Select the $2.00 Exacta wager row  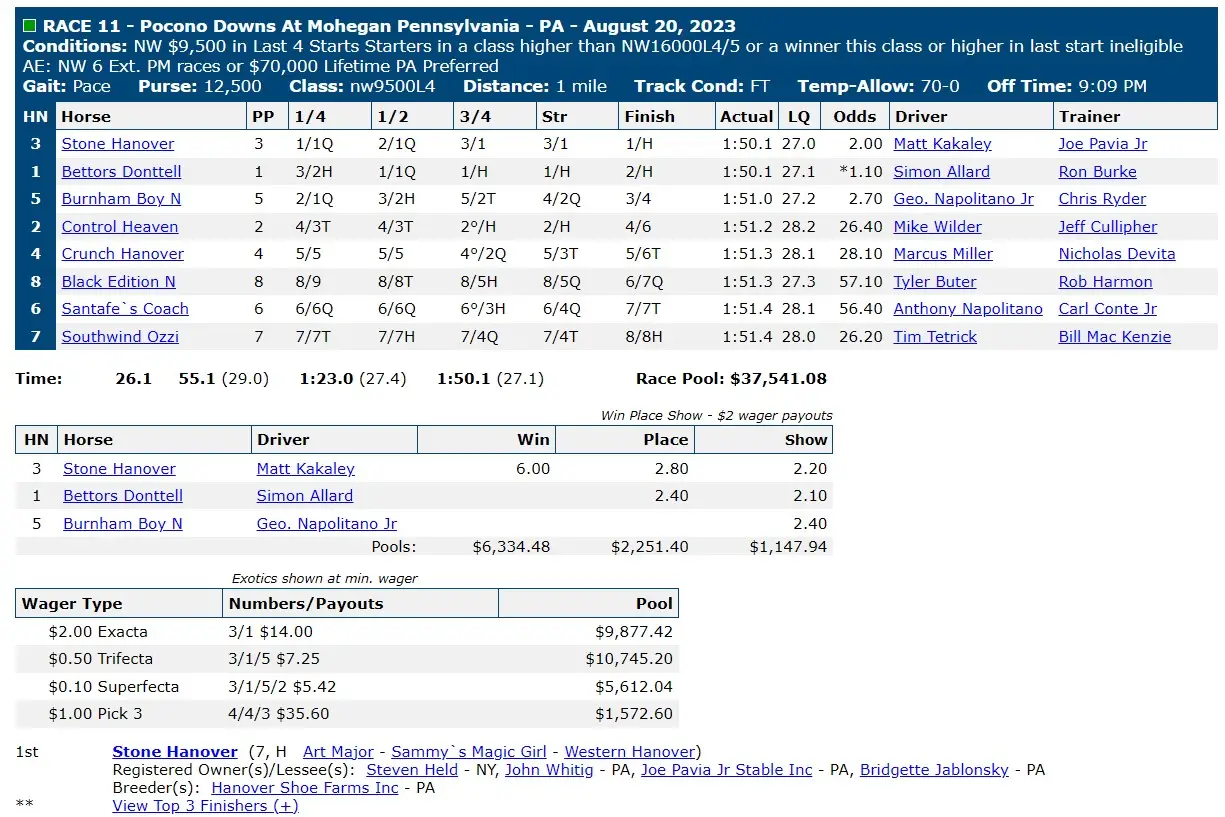click(x=347, y=632)
